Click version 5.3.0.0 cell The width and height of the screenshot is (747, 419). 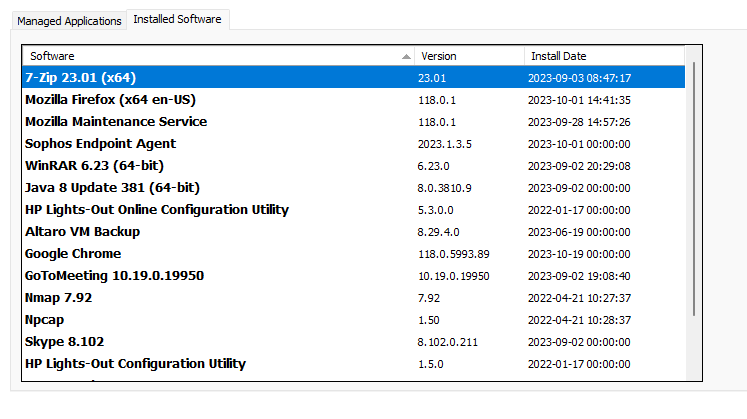coord(435,210)
